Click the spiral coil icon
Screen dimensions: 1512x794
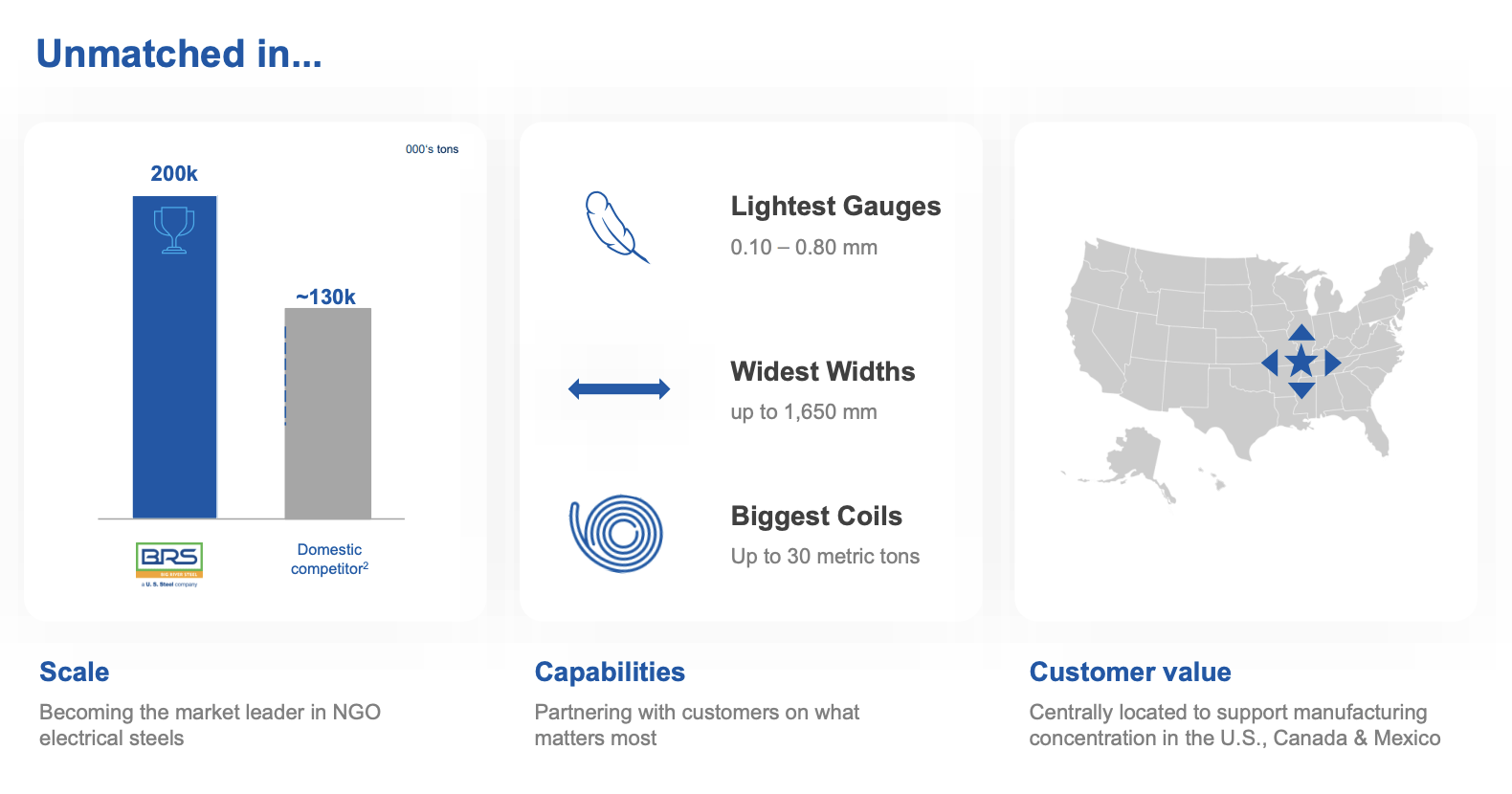[x=616, y=533]
